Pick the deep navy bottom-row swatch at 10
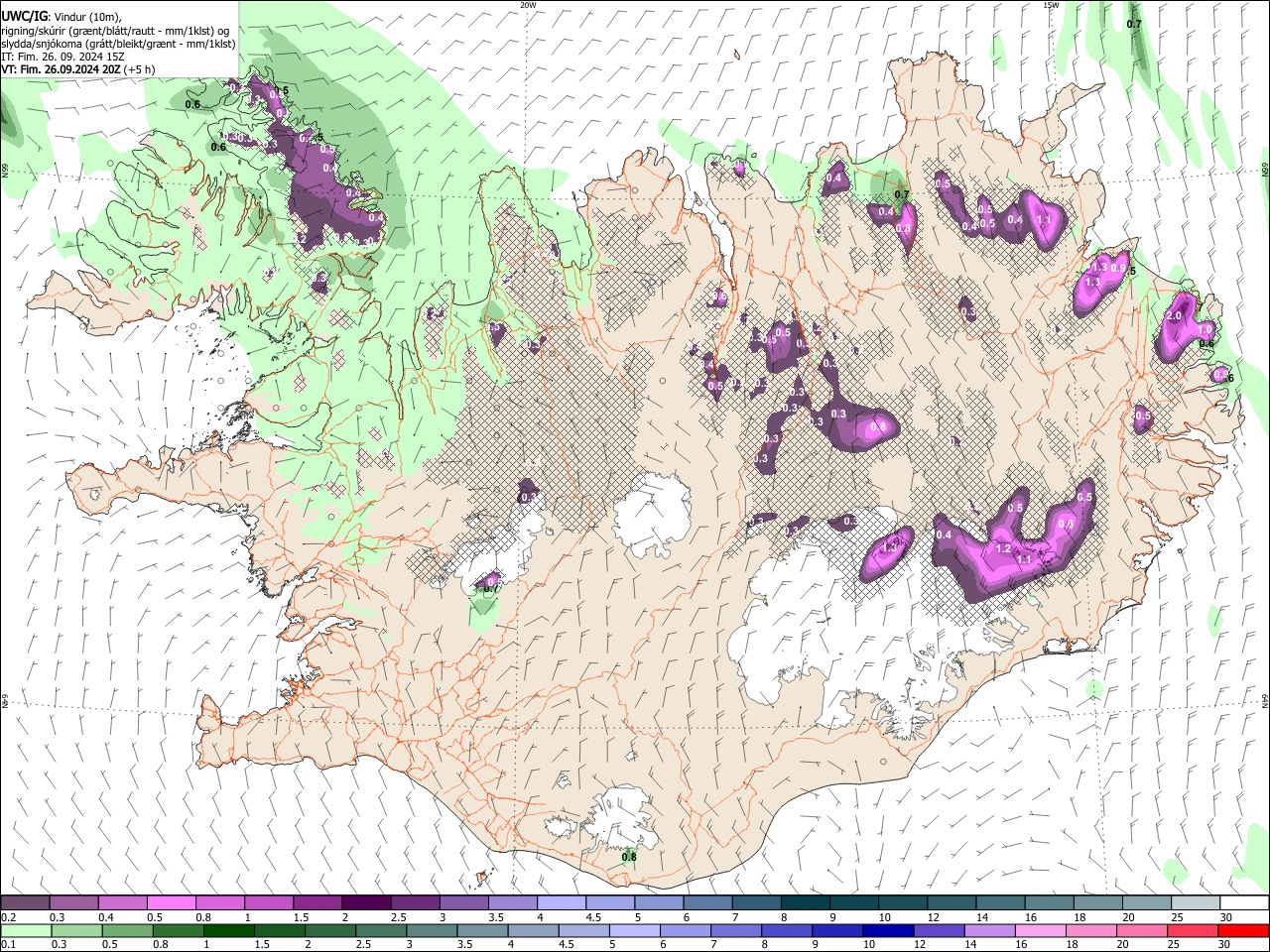 pos(888,930)
